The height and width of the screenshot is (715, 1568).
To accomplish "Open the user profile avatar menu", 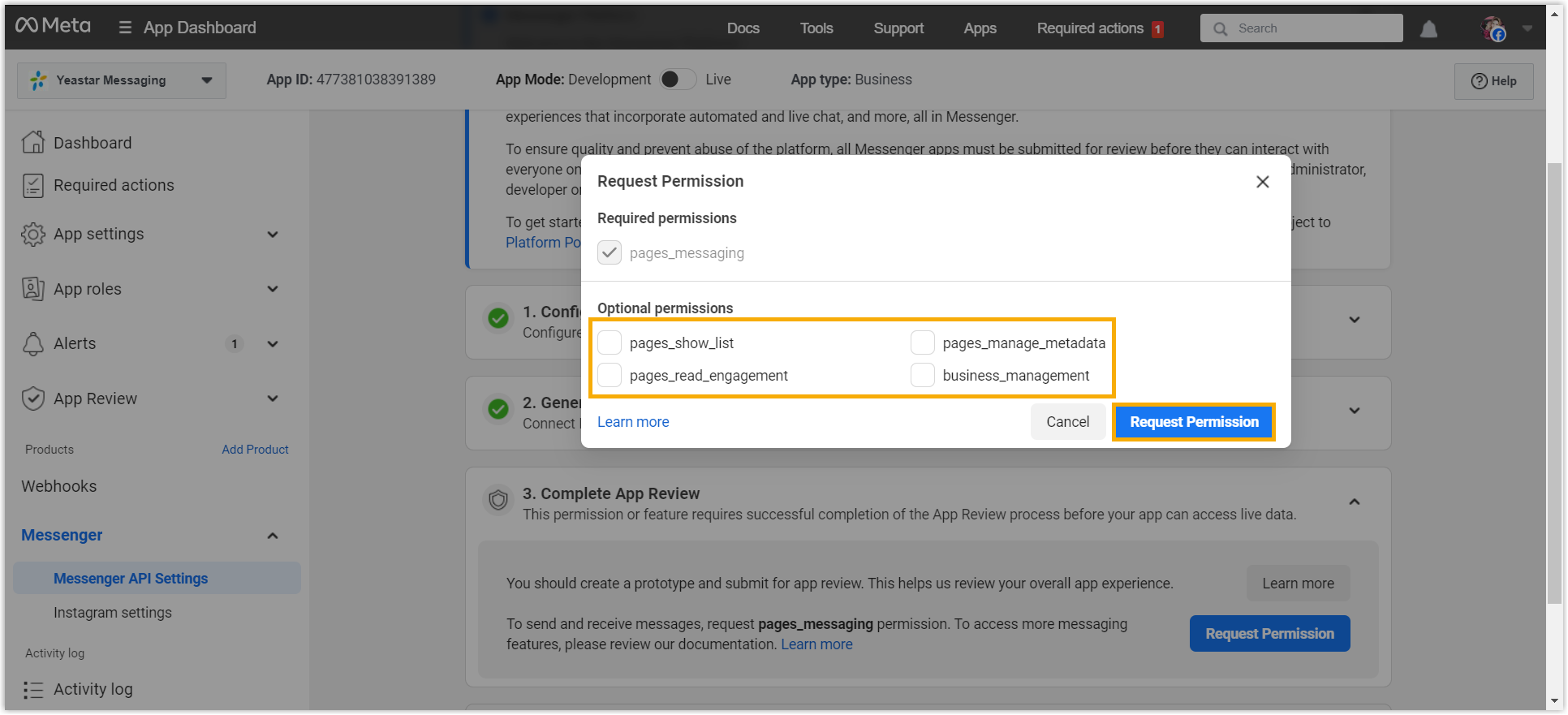I will (1493, 28).
